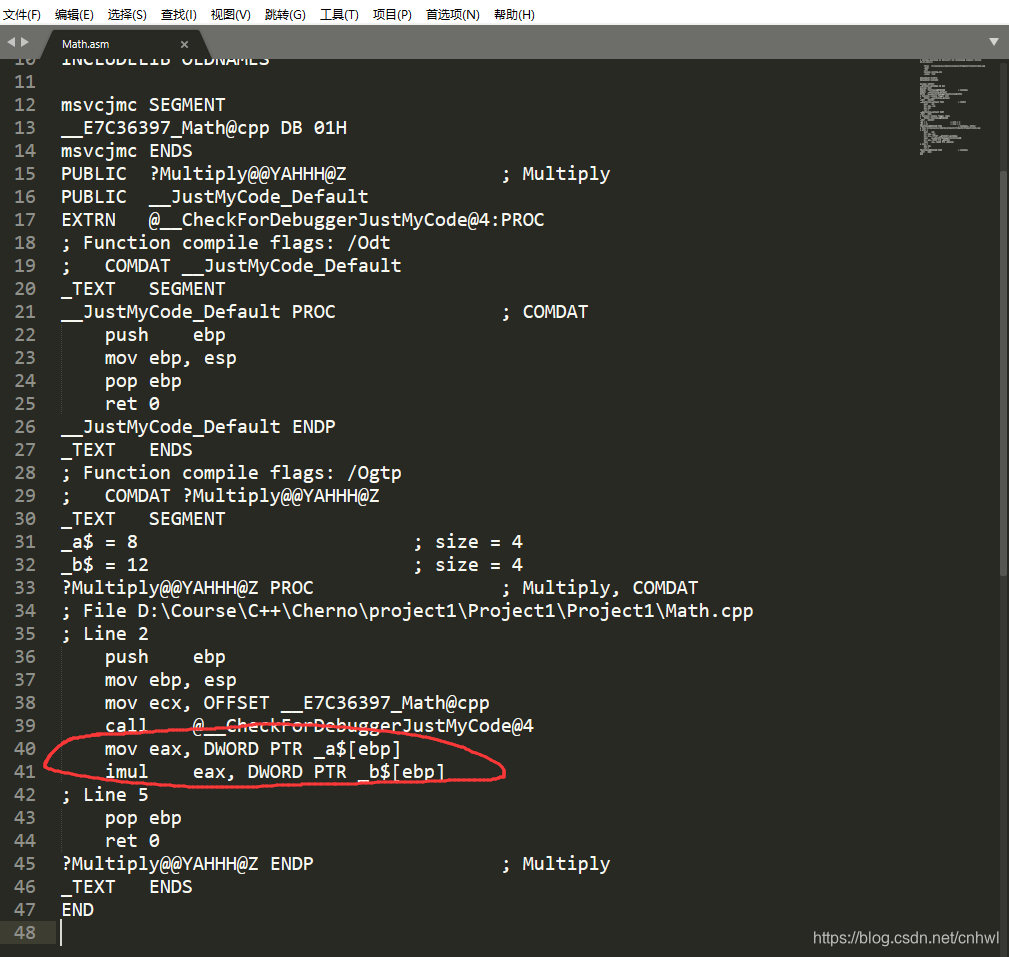Click 'PUBLIC __JustMyCode_Default' line
This screenshot has width=1009, height=957.
pos(215,197)
